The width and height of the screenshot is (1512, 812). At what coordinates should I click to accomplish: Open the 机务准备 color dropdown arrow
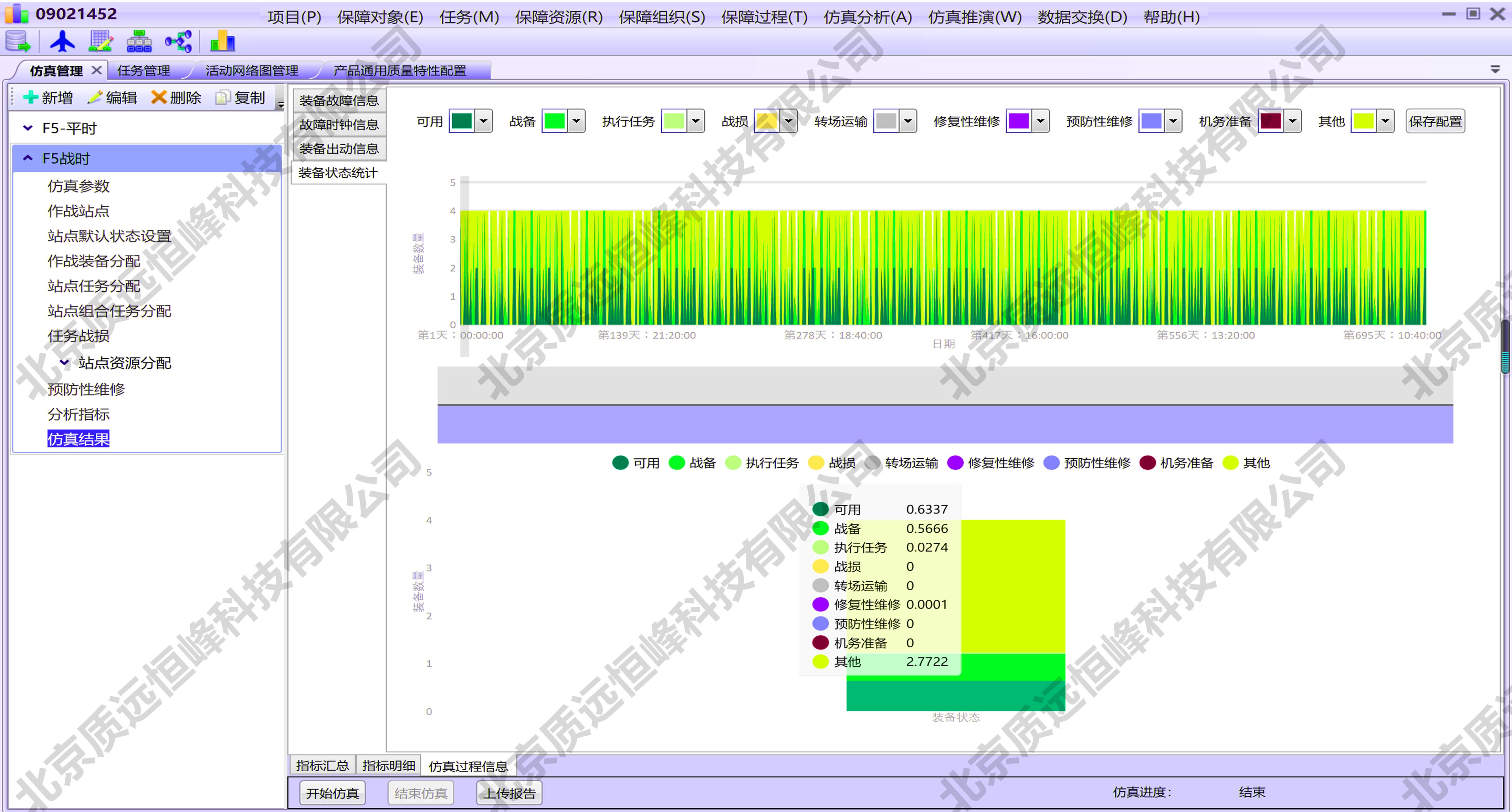click(1292, 122)
